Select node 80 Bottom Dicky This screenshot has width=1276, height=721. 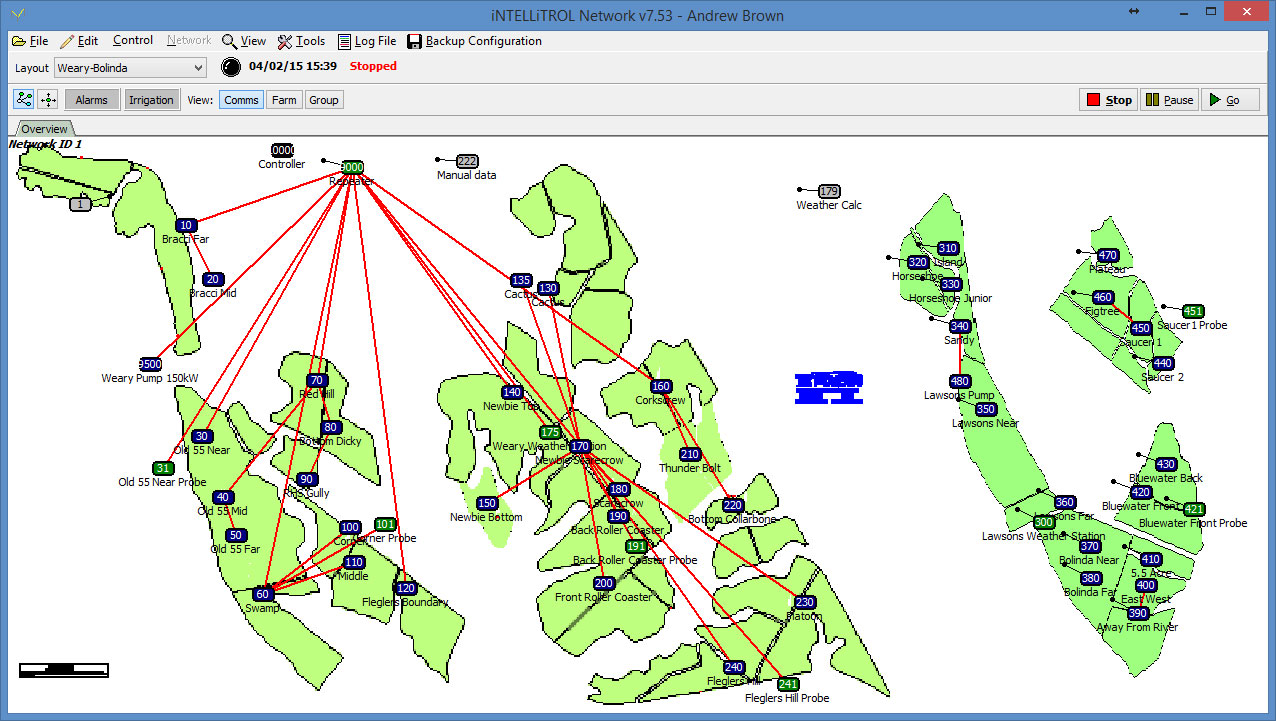(x=331, y=427)
